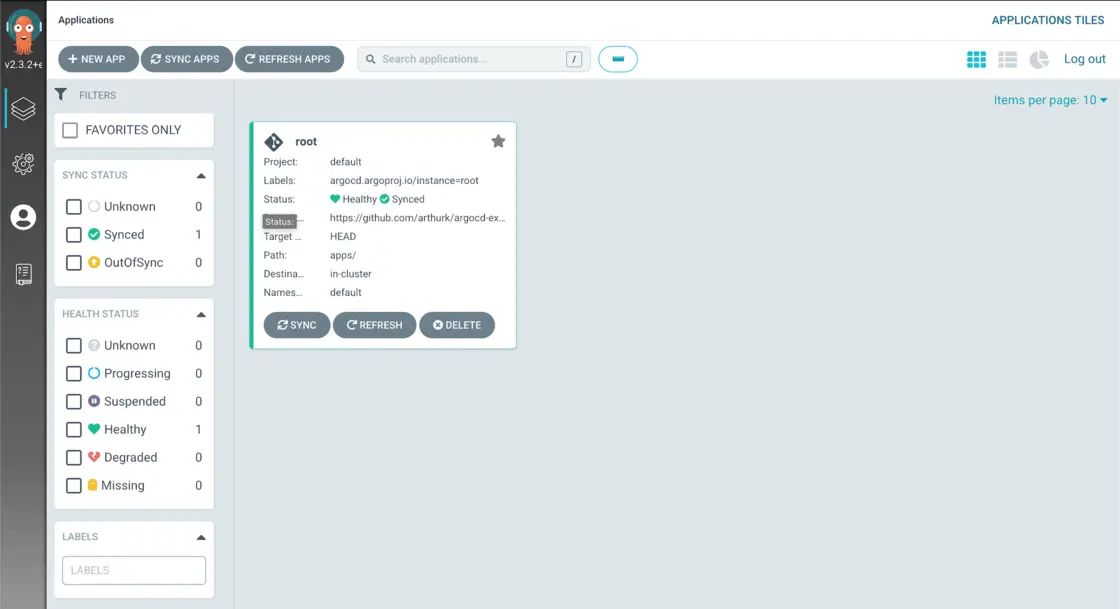Collapse the Labels filter section
Viewport: 1120px width, 609px height.
pyautogui.click(x=201, y=537)
